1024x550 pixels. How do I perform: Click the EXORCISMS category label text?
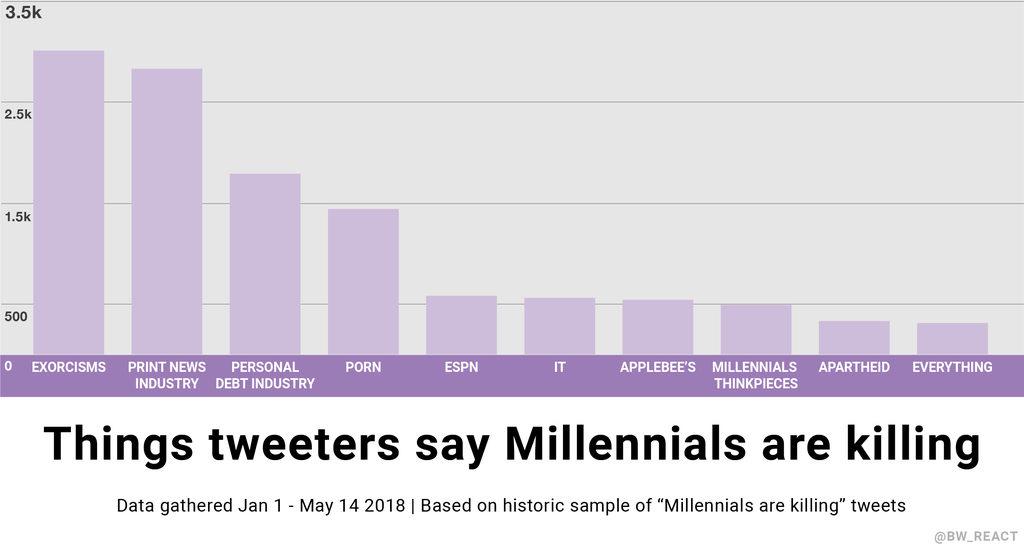click(68, 367)
